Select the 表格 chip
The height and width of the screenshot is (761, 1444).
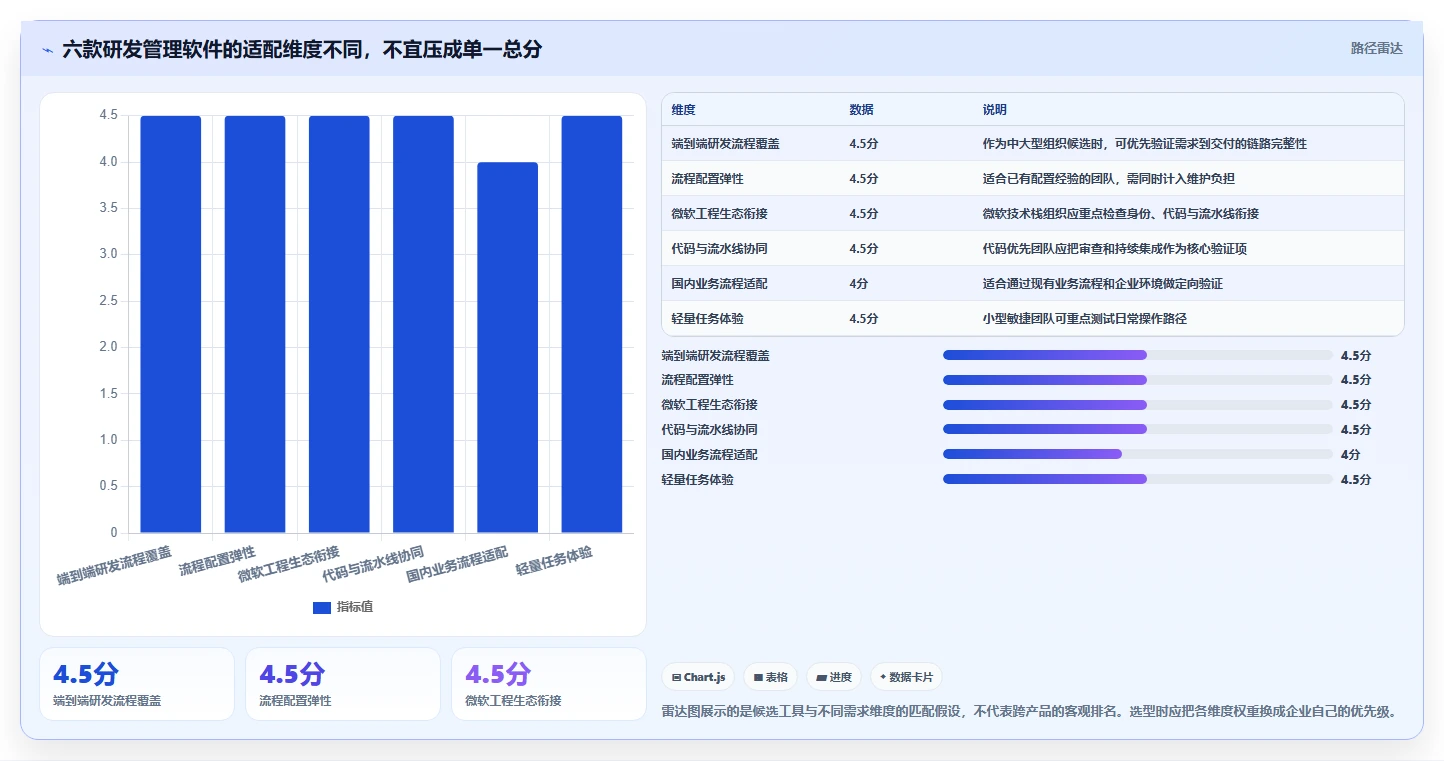(770, 677)
